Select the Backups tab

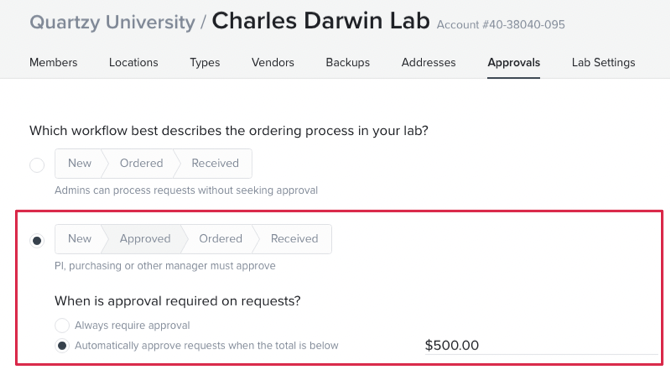(348, 62)
